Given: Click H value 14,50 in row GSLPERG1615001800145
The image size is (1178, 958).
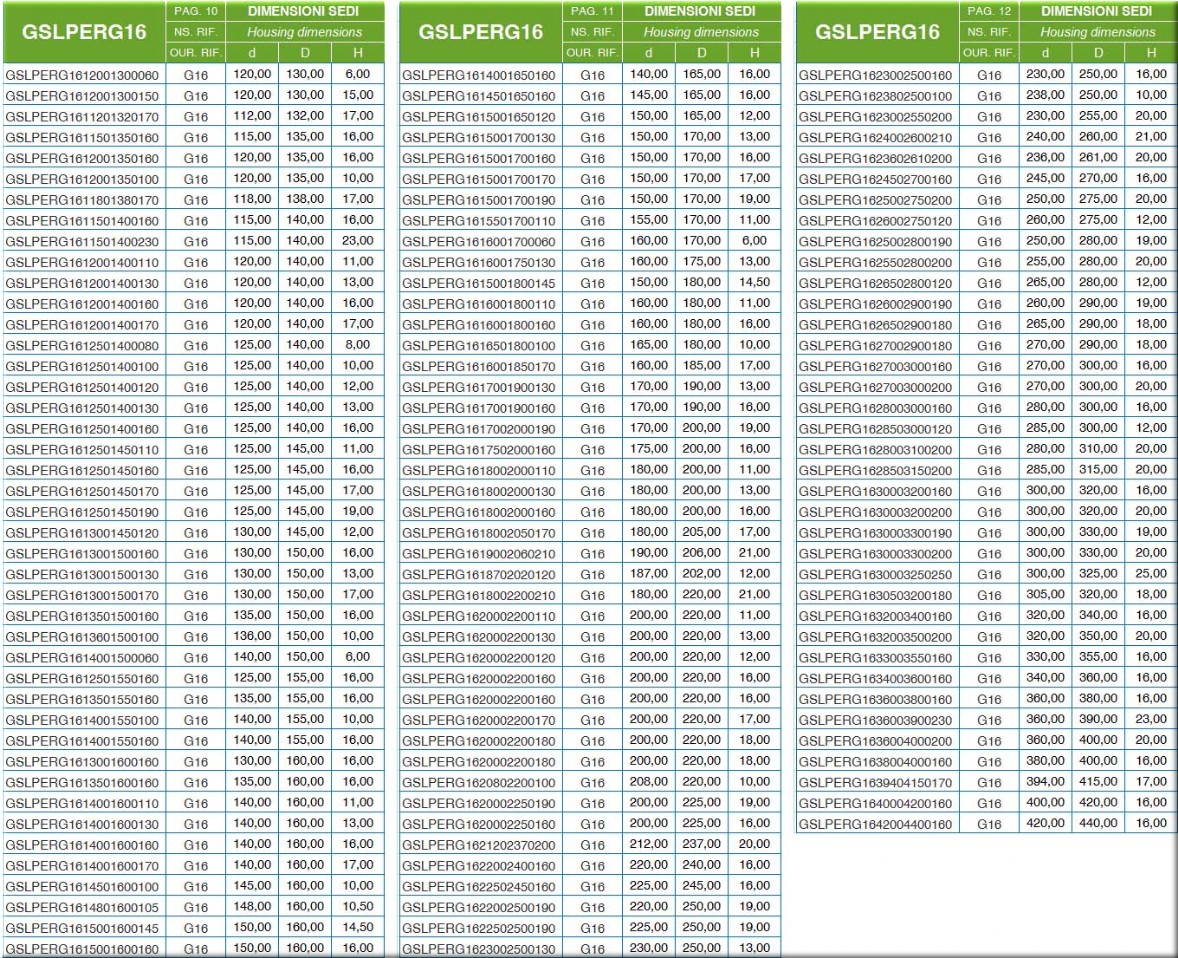Looking at the screenshot, I should pos(754,283).
